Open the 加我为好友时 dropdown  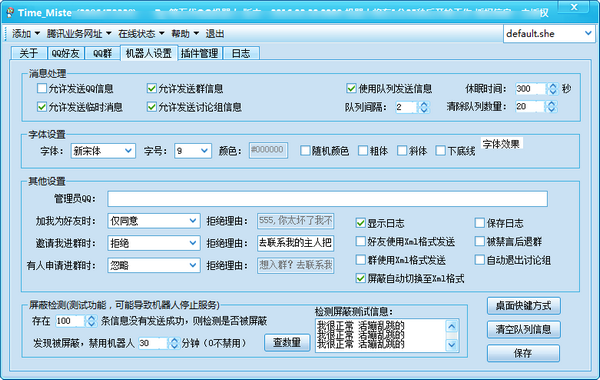[154, 221]
